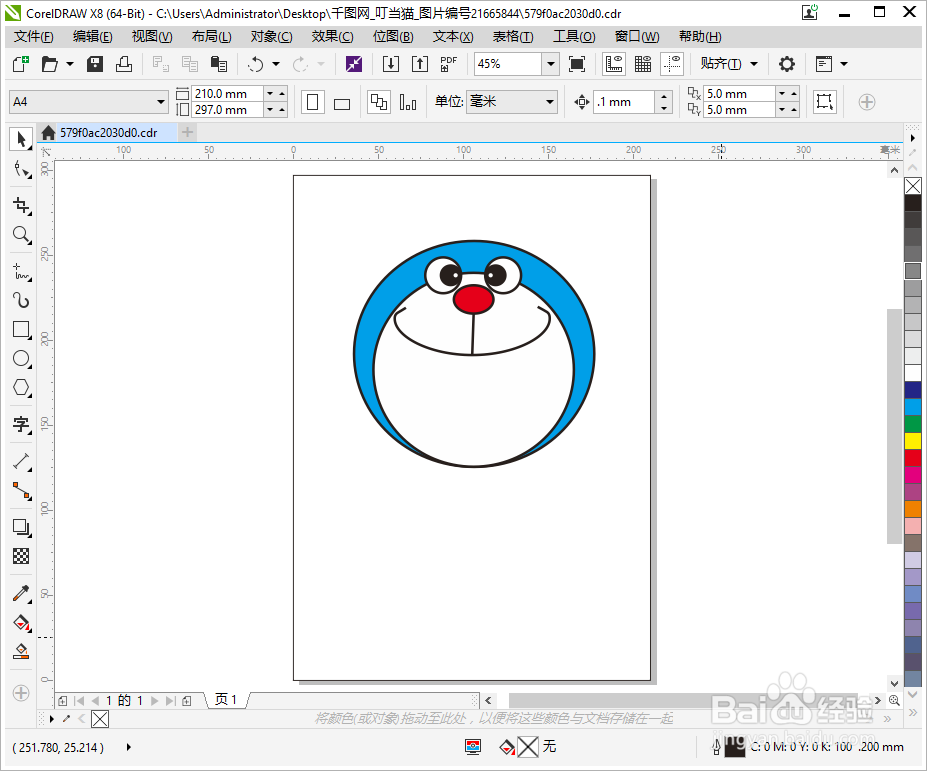This screenshot has width=927, height=771.
Task: Select the Polygon tool
Action: coord(21,388)
